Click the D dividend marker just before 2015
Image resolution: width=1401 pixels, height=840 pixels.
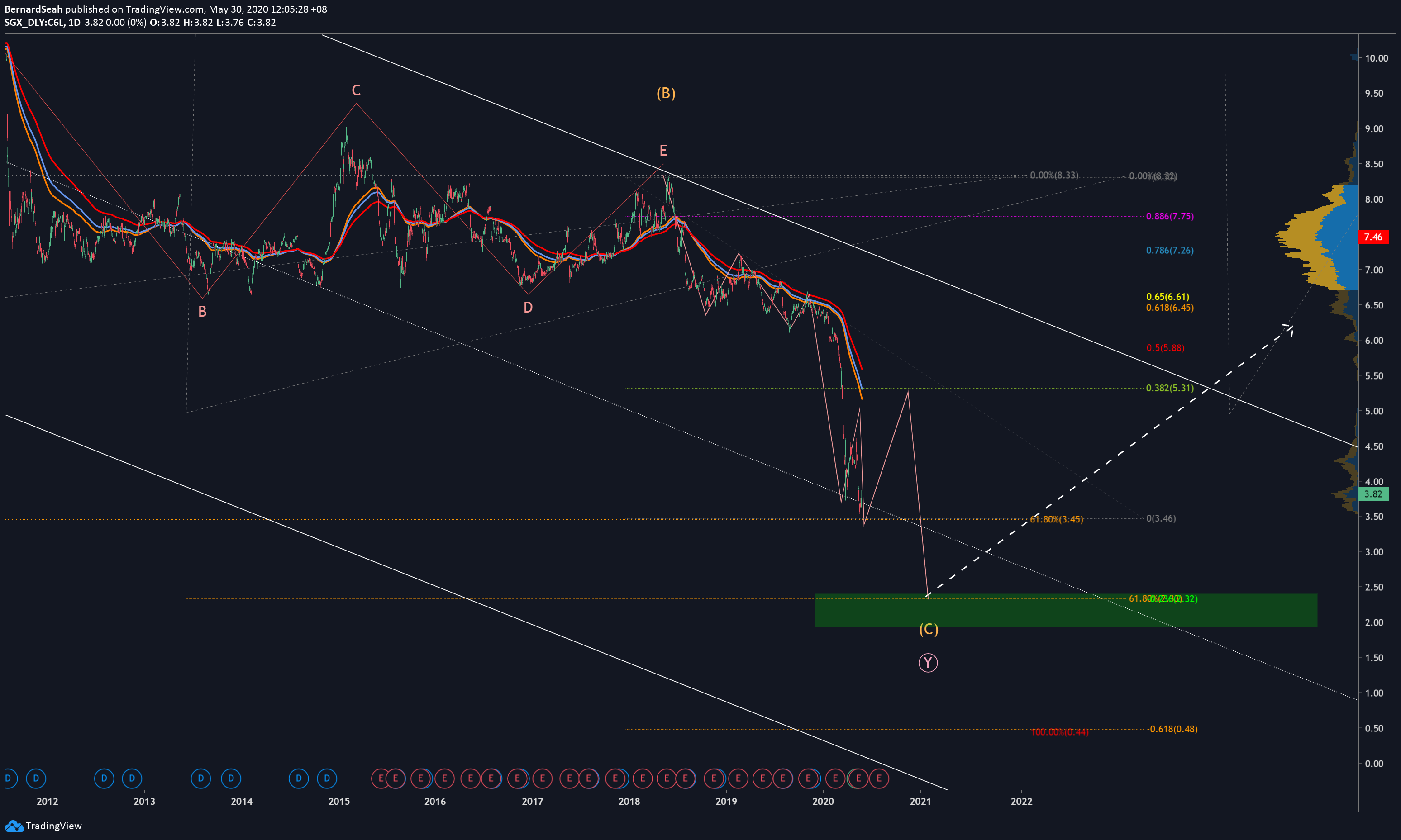click(x=327, y=778)
